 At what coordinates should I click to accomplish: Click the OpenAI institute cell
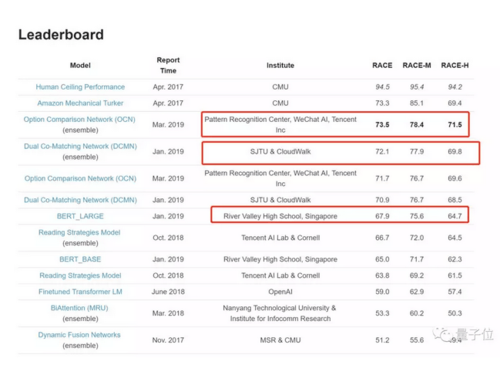coord(280,292)
